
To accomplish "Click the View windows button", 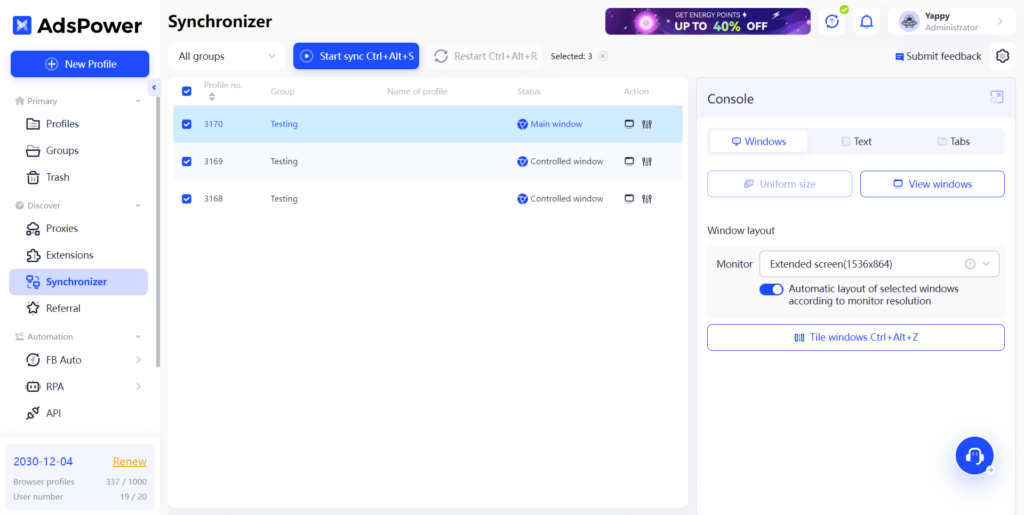I will pyautogui.click(x=933, y=184).
